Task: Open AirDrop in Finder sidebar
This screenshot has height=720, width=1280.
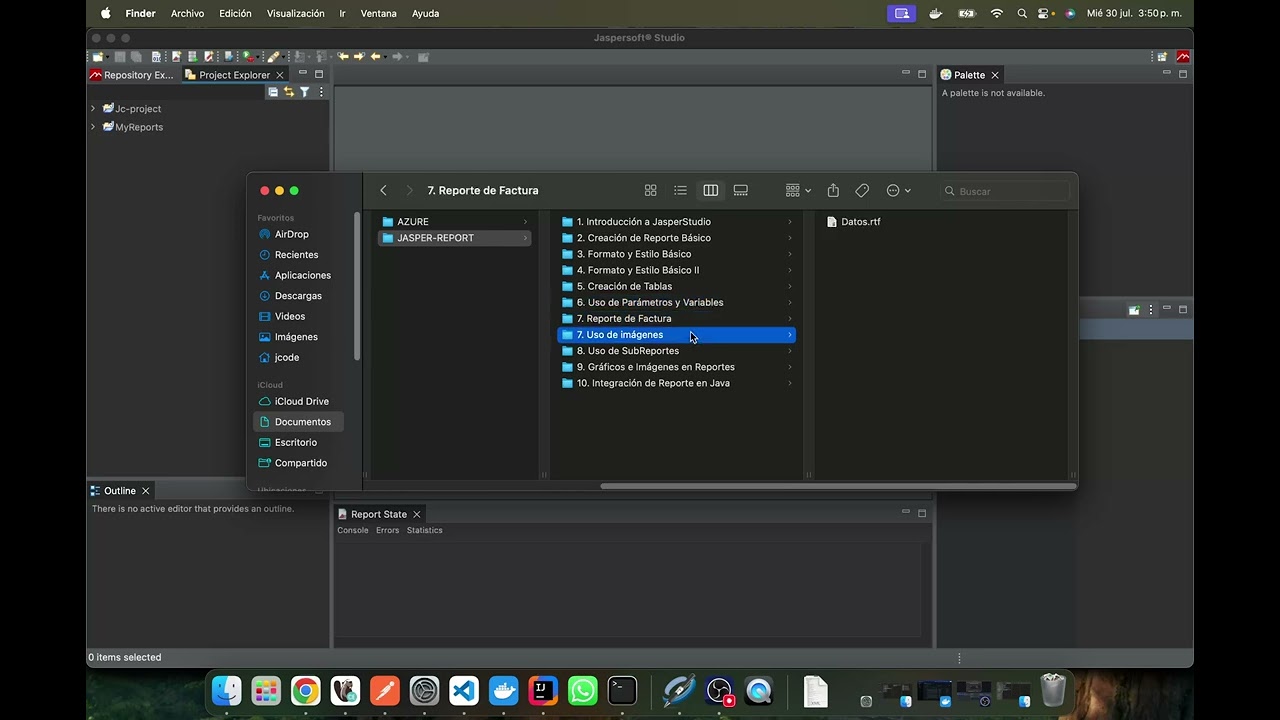Action: pos(292,234)
